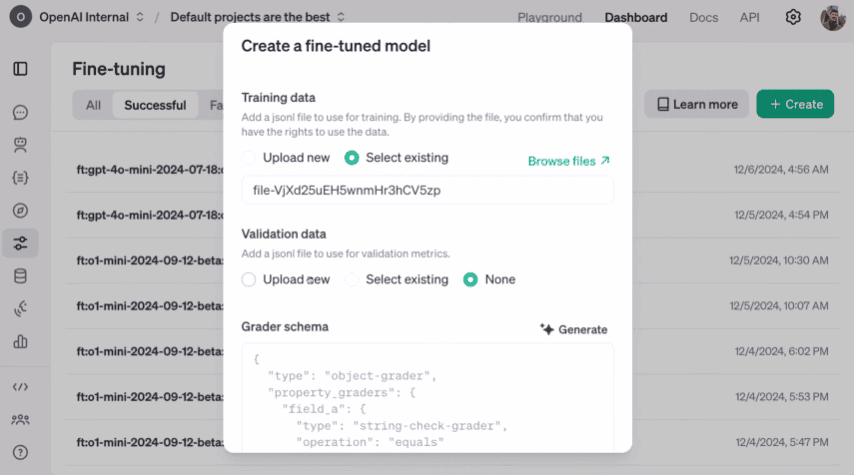Open API keys code brackets icon
Viewport: 854px width, 475px height.
coord(20,387)
